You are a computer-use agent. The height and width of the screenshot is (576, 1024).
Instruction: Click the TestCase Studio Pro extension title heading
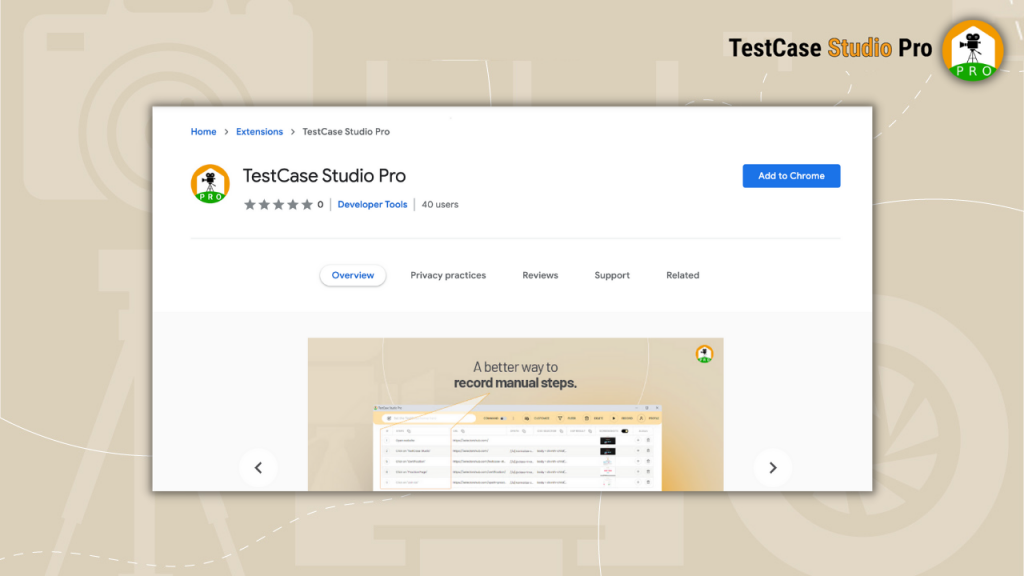[325, 176]
